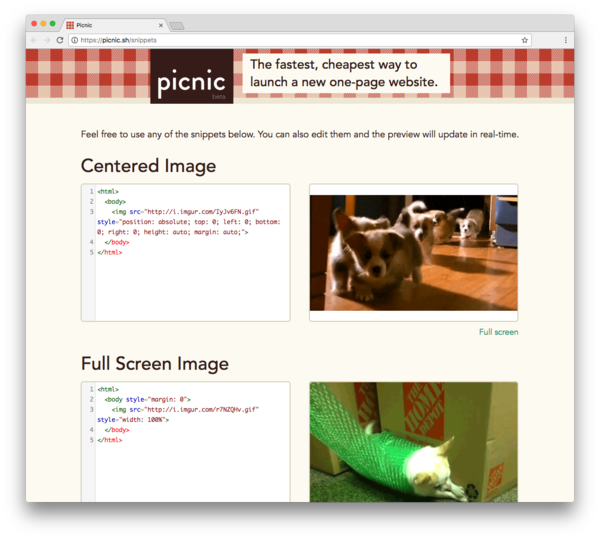Close the Picnic tab
The image size is (600, 539).
pyautogui.click(x=161, y=24)
